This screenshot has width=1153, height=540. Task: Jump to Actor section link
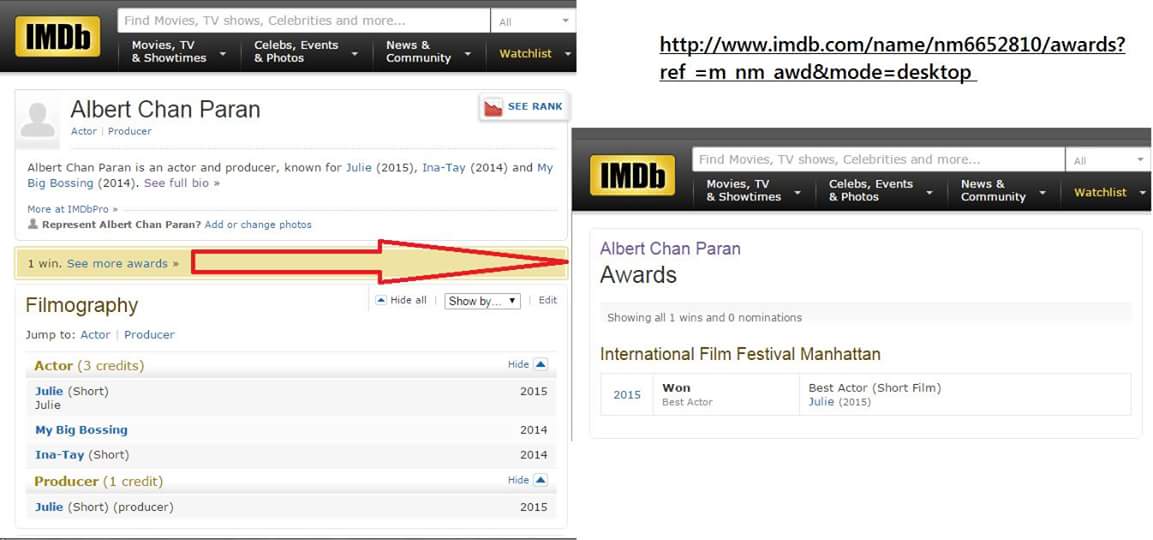coord(95,335)
